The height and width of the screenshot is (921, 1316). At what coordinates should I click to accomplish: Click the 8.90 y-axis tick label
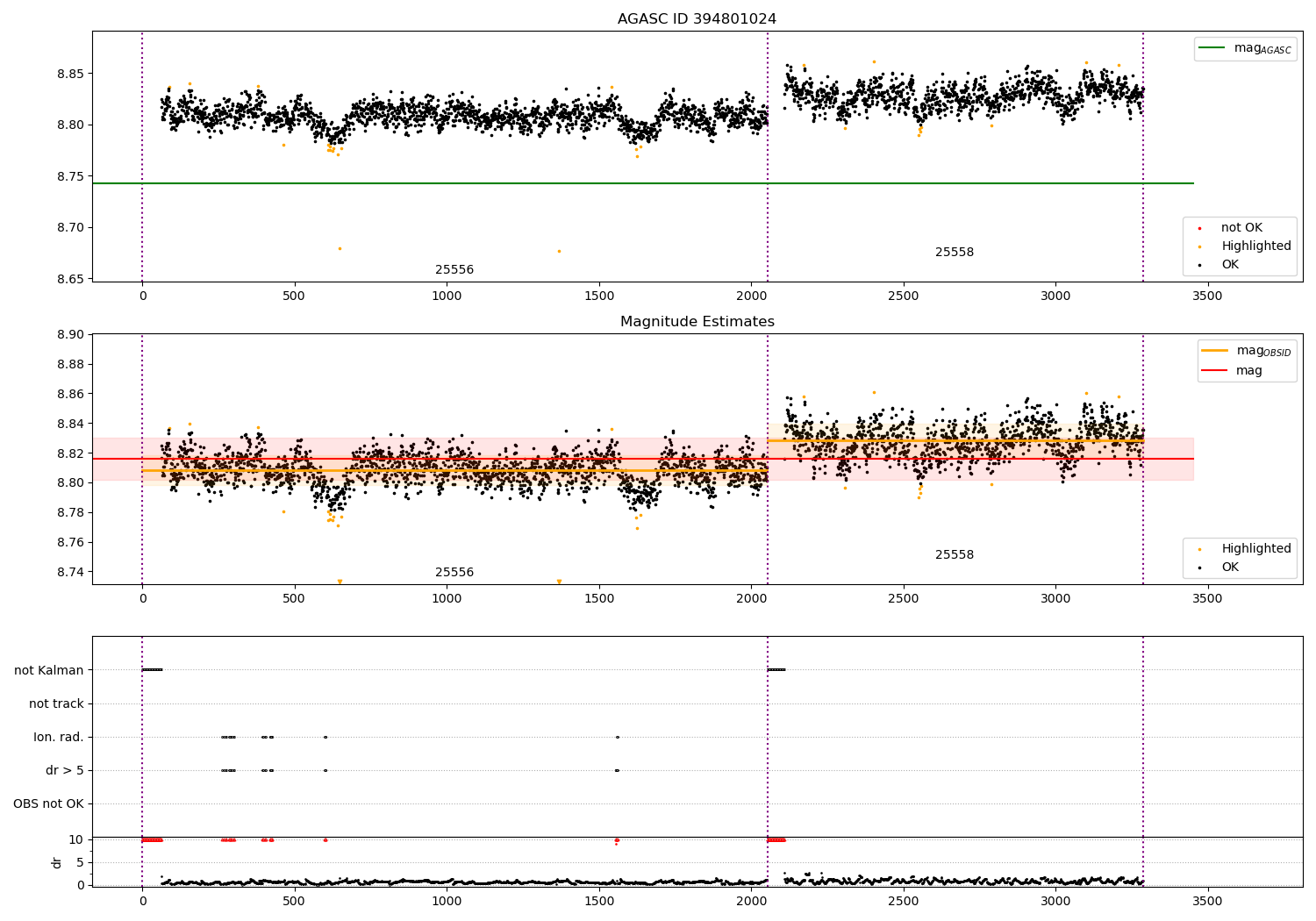70,335
